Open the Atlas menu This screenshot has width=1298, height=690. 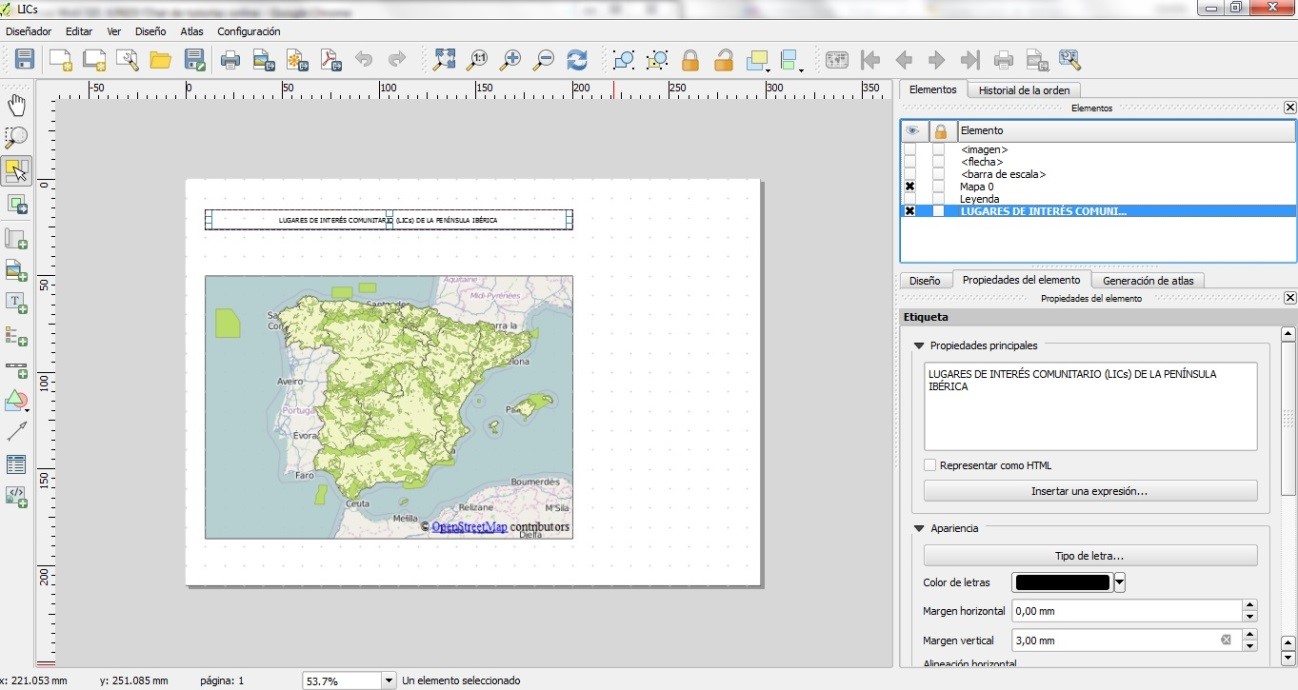click(192, 31)
